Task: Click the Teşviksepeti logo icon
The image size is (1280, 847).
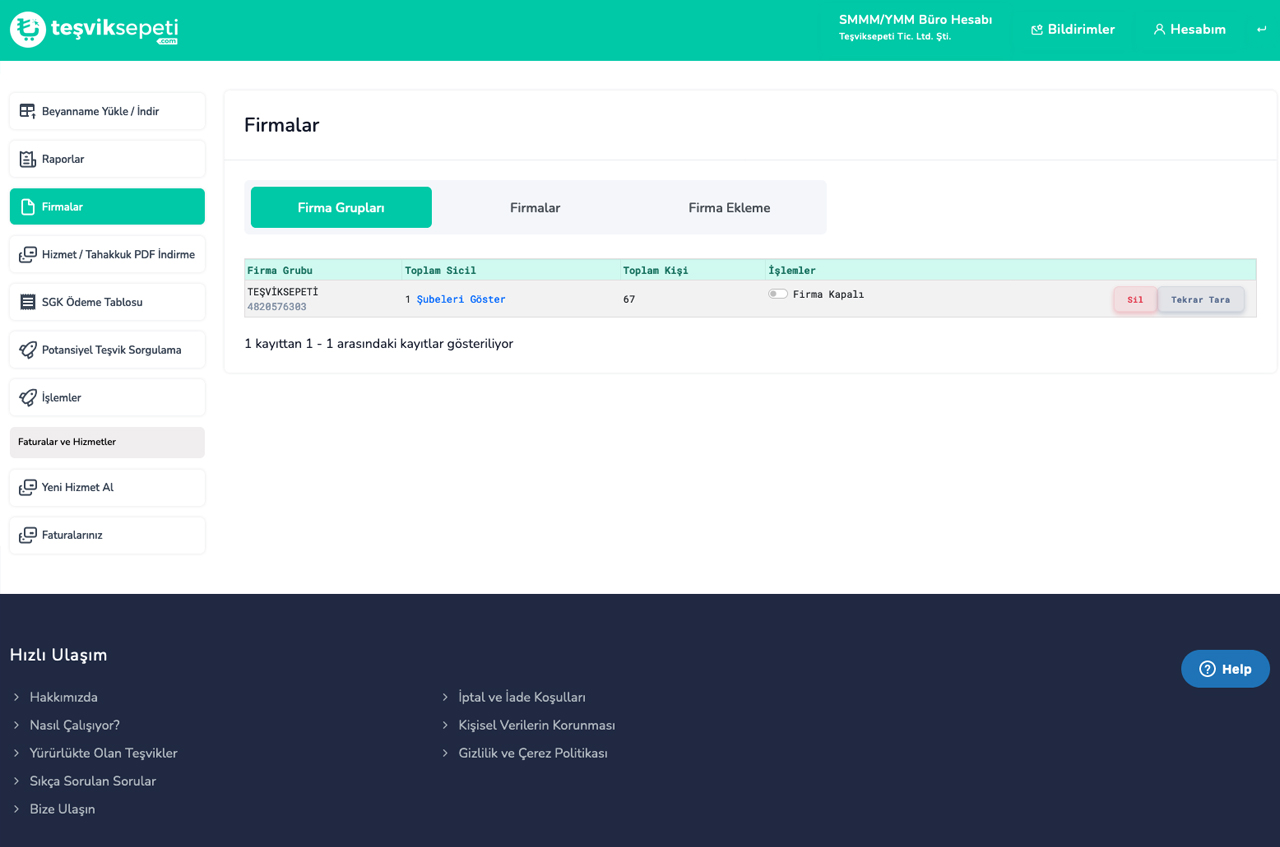Action: [x=28, y=30]
